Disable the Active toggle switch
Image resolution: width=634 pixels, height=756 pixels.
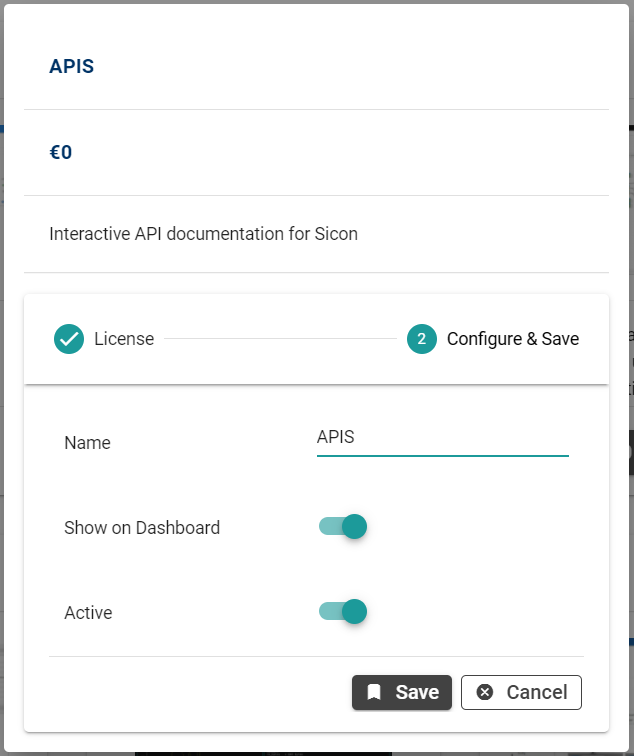pos(343,611)
